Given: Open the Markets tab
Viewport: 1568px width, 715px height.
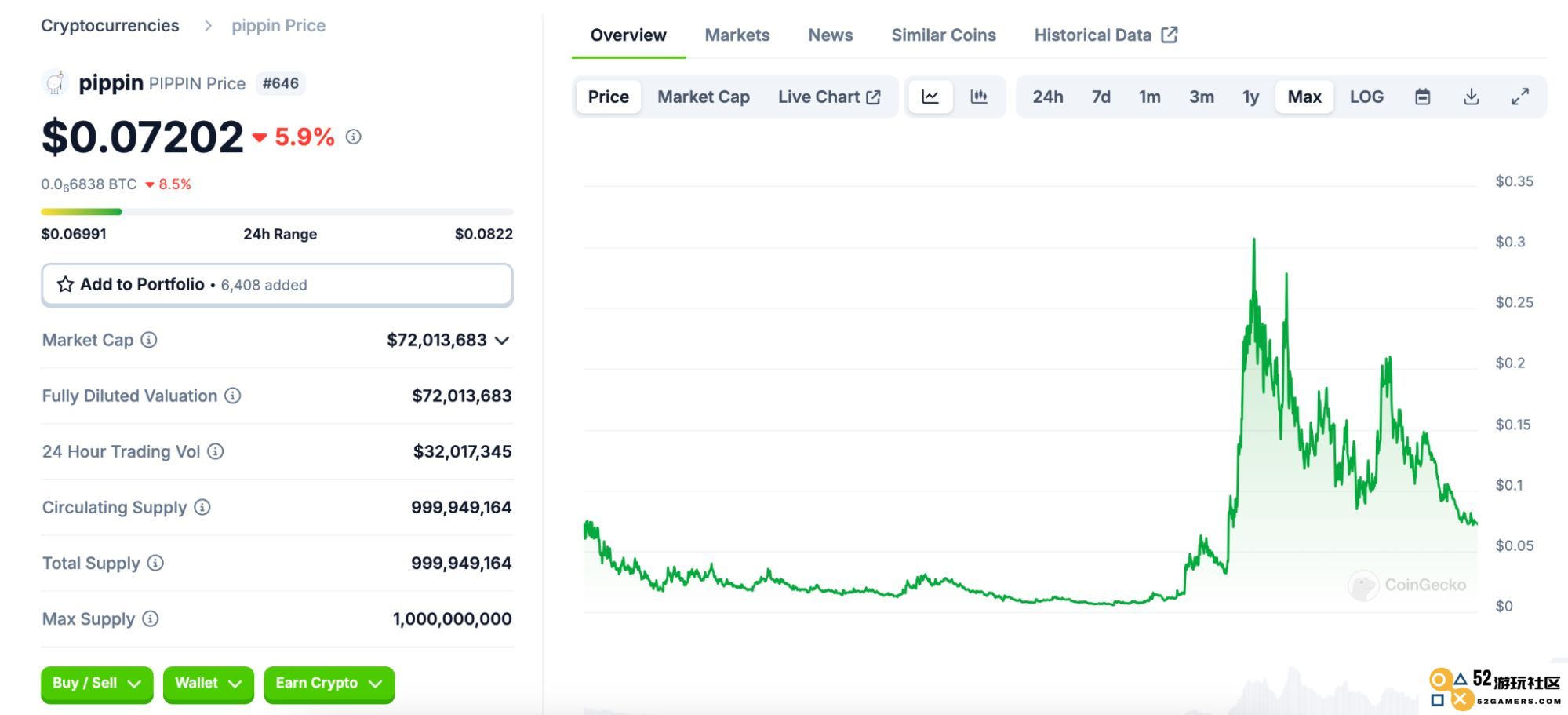Looking at the screenshot, I should click(737, 35).
